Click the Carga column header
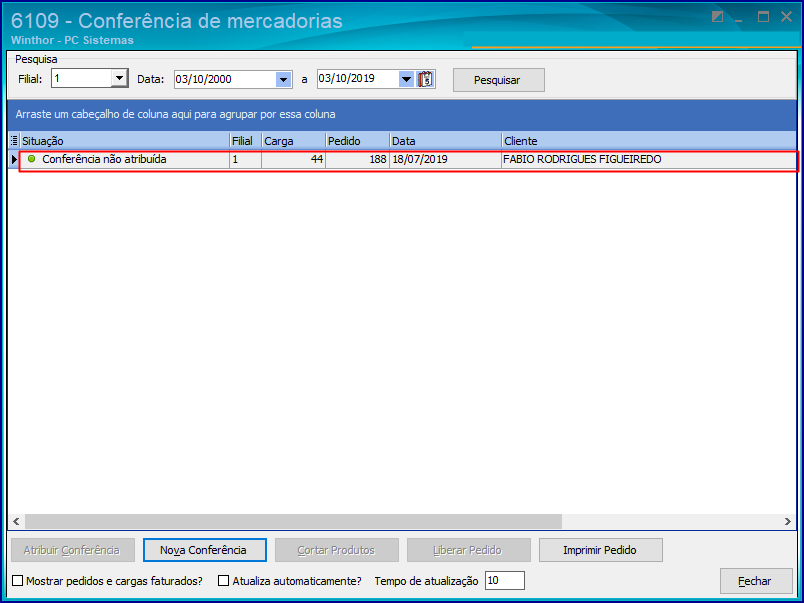 tap(293, 141)
